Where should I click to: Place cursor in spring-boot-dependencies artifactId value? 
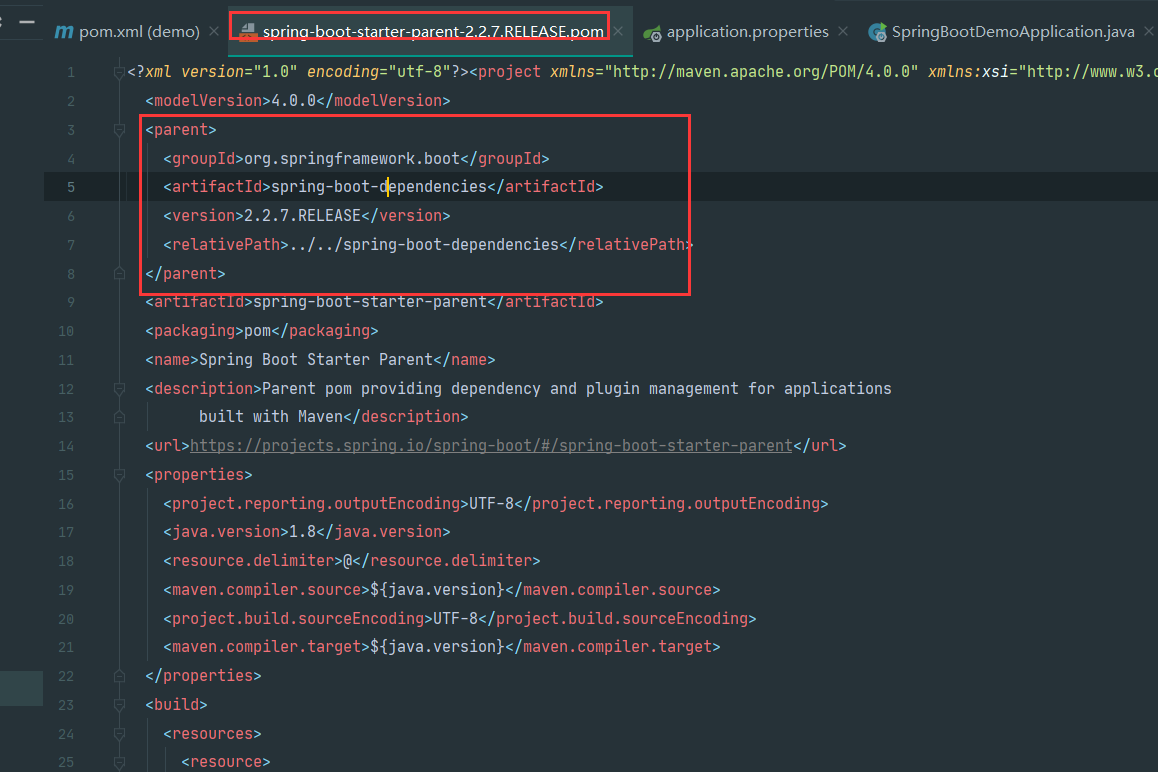(x=379, y=187)
